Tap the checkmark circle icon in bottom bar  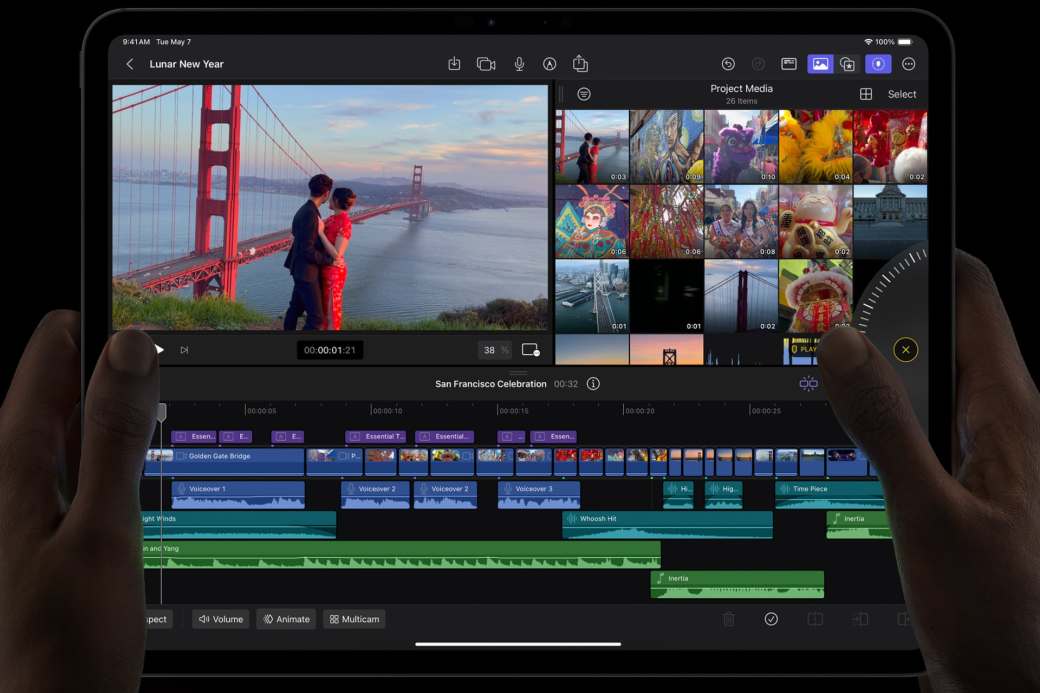(x=771, y=619)
